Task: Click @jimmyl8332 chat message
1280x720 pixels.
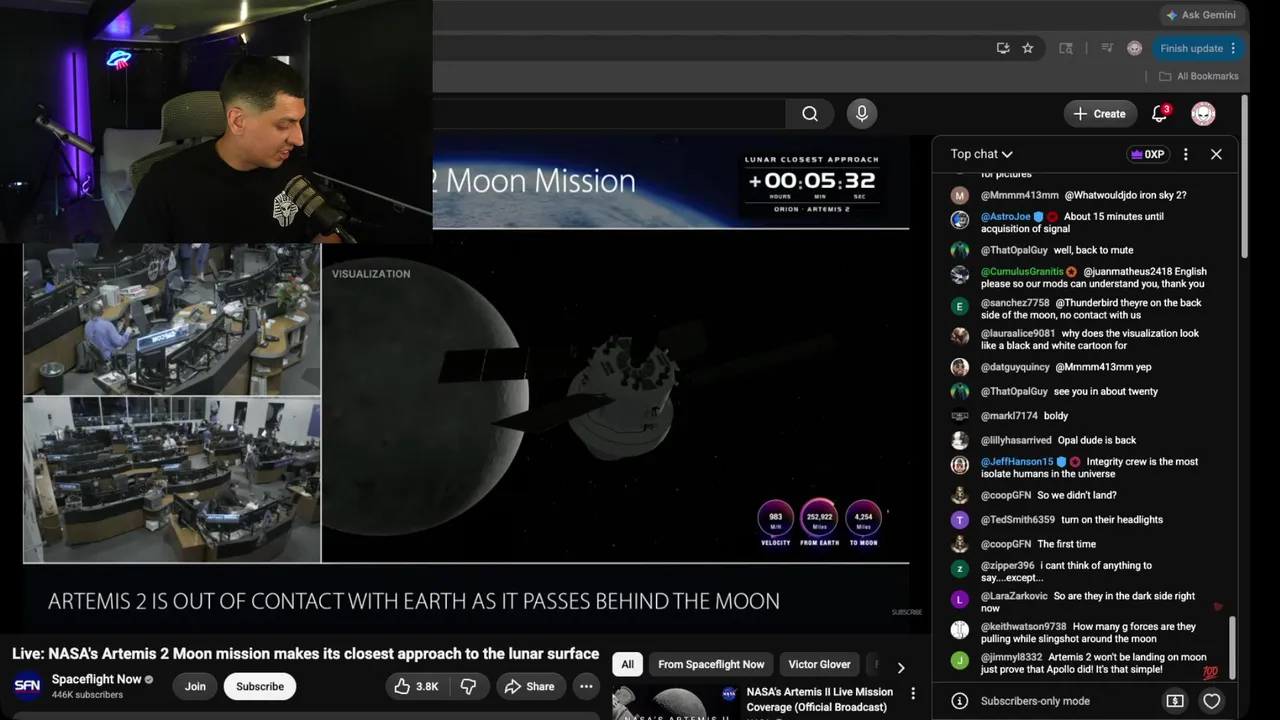Action: coord(1093,664)
